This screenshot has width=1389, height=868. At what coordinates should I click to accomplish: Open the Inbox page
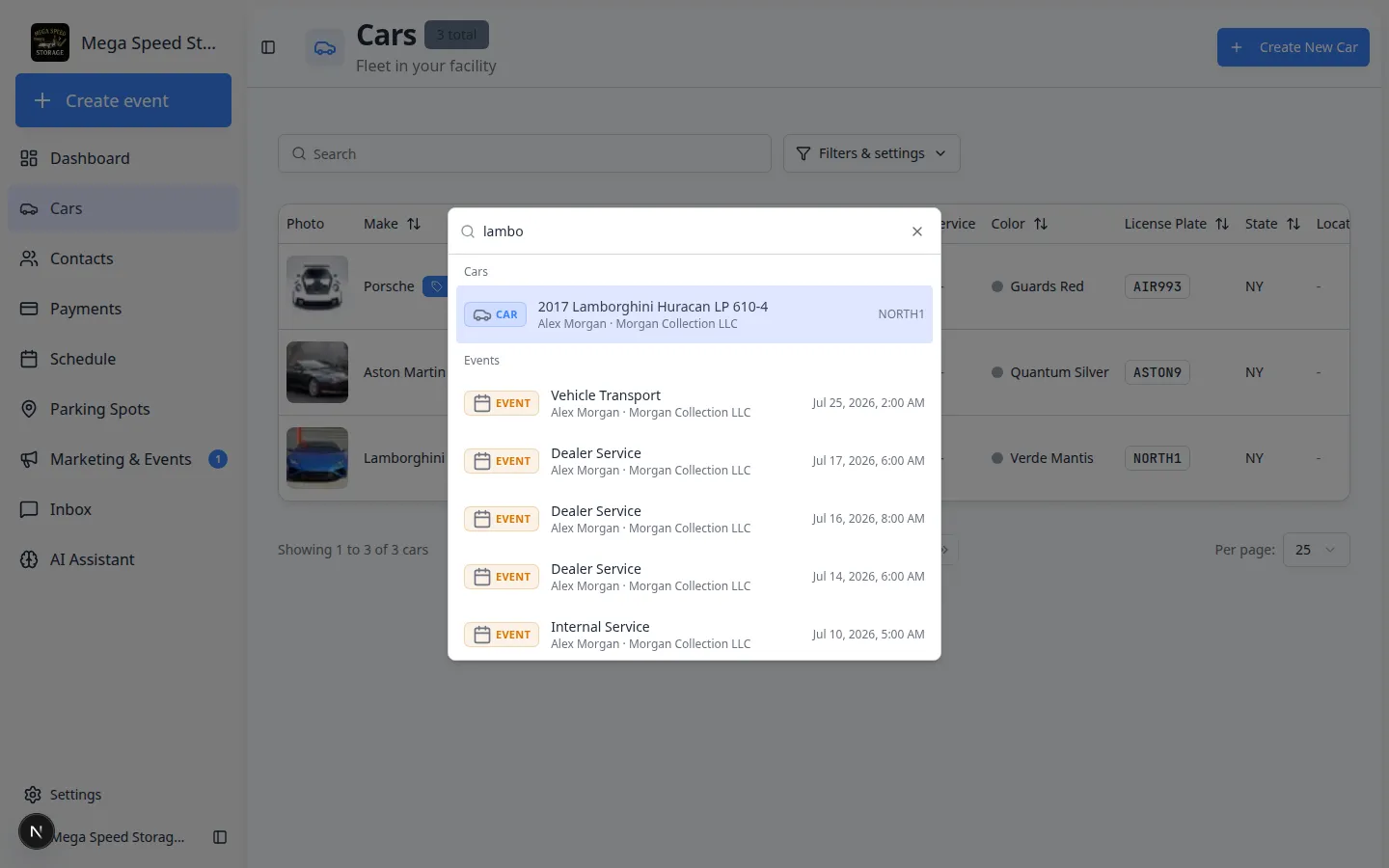(x=123, y=509)
